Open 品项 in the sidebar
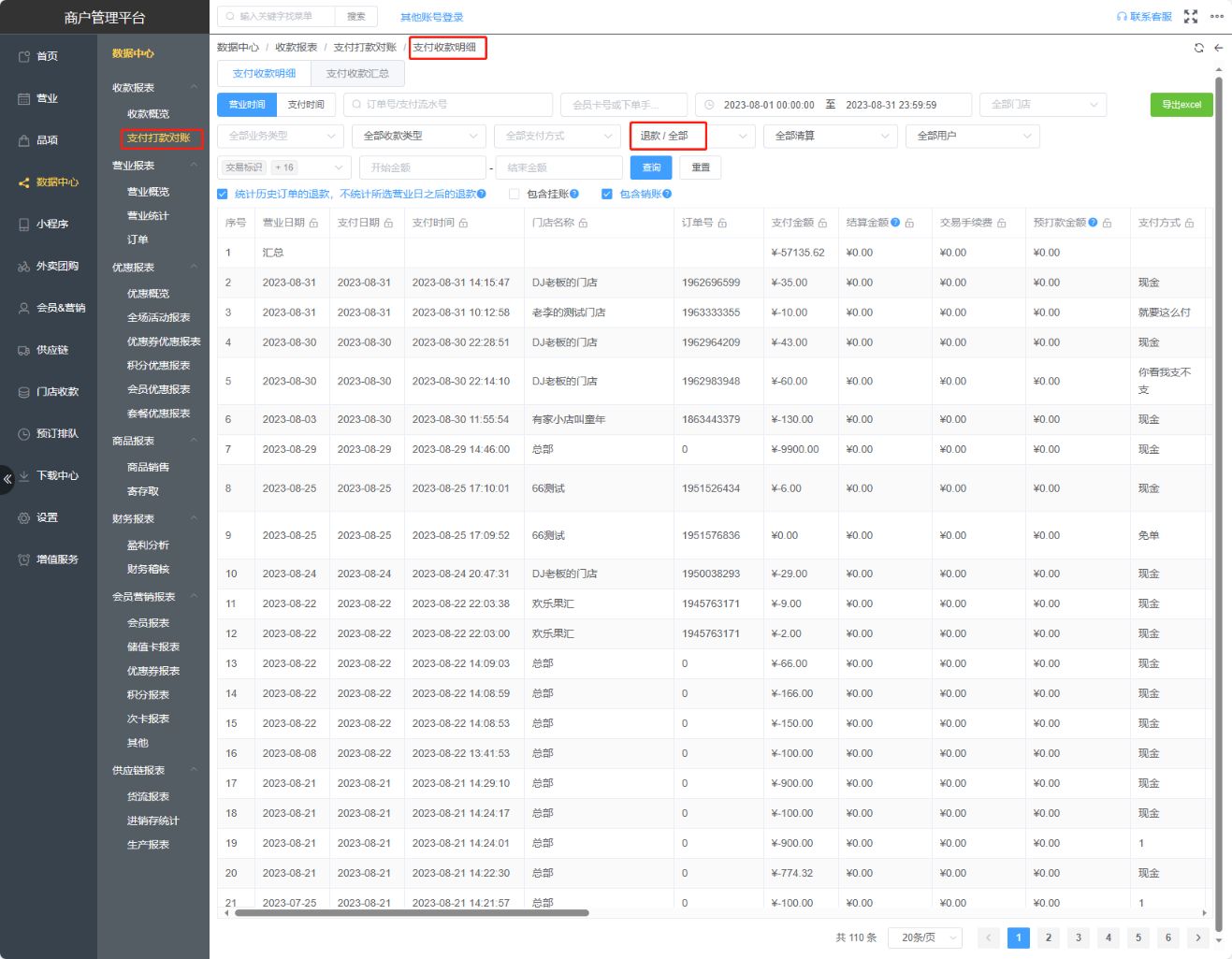 (47, 140)
